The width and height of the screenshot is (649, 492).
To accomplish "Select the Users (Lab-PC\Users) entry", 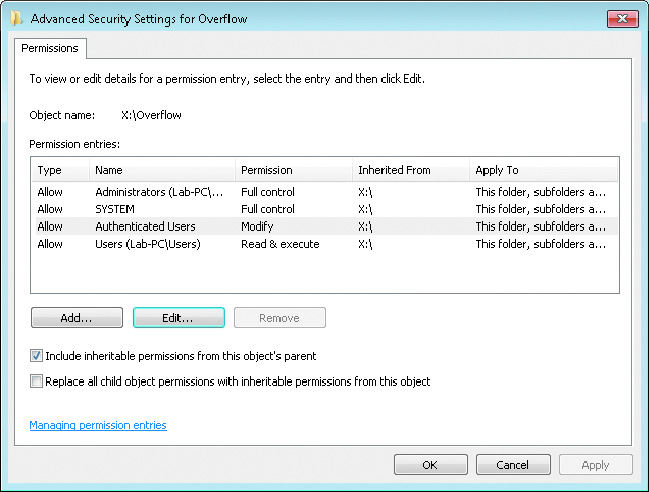I will coord(324,244).
